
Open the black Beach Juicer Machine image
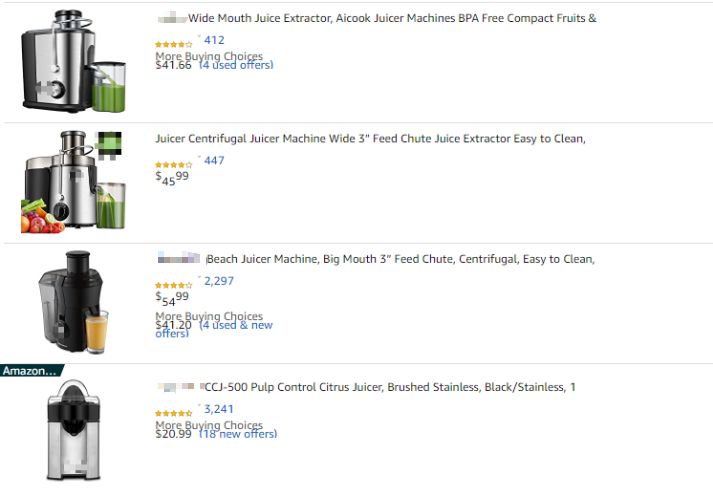coord(74,302)
